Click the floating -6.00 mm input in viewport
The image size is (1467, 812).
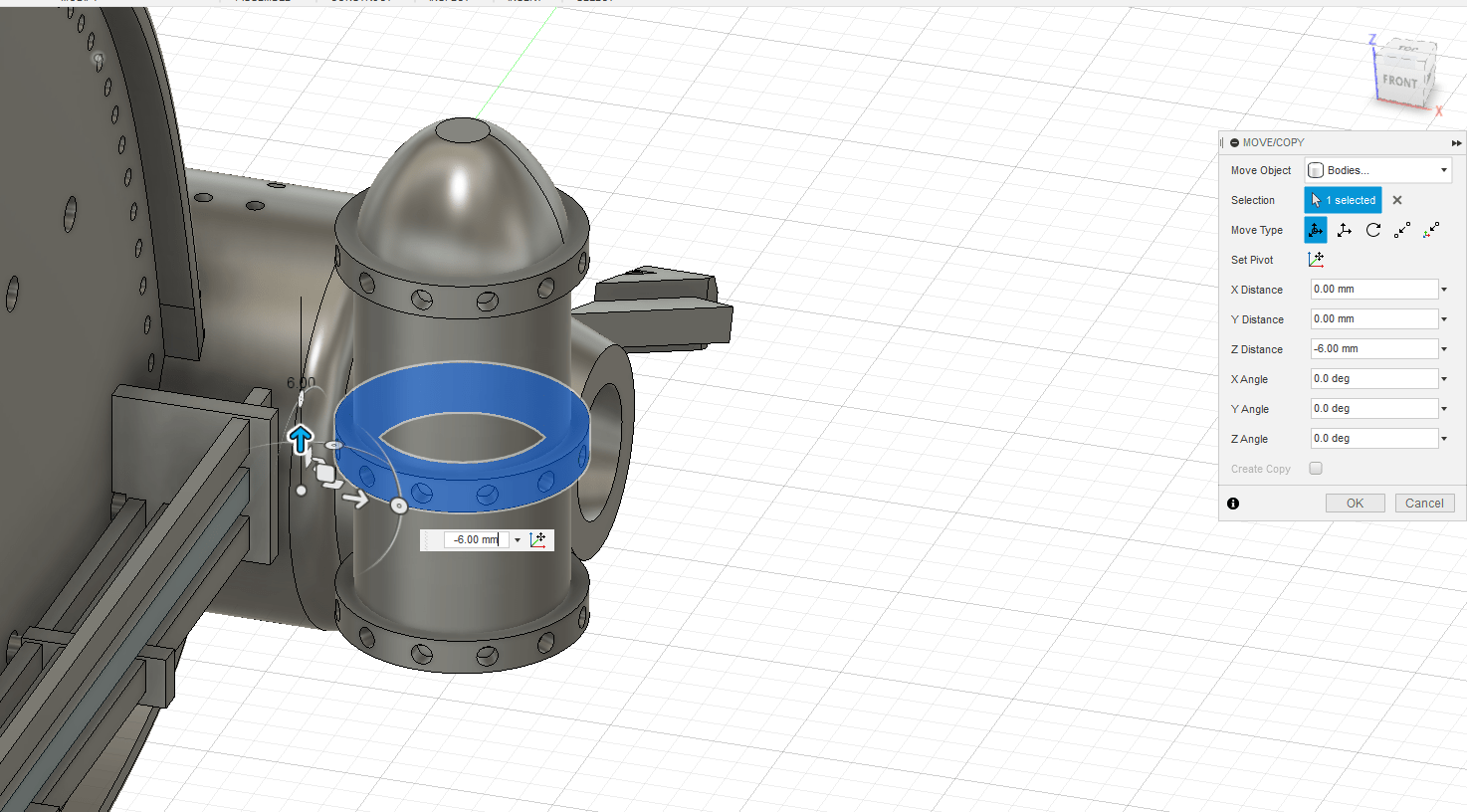click(x=476, y=539)
